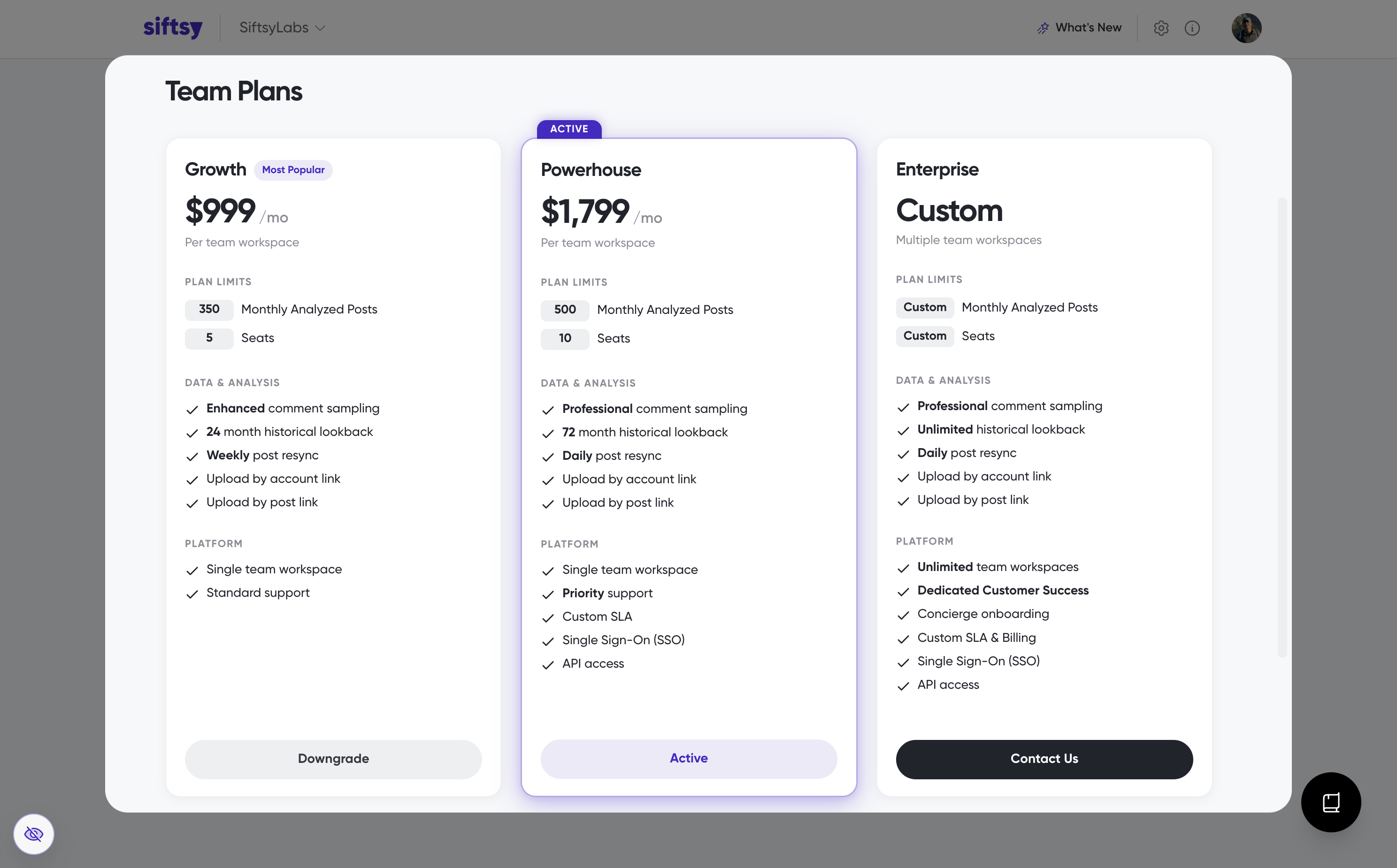
Task: Click the checkmark beside Dedicated Customer Success
Action: coord(903,591)
